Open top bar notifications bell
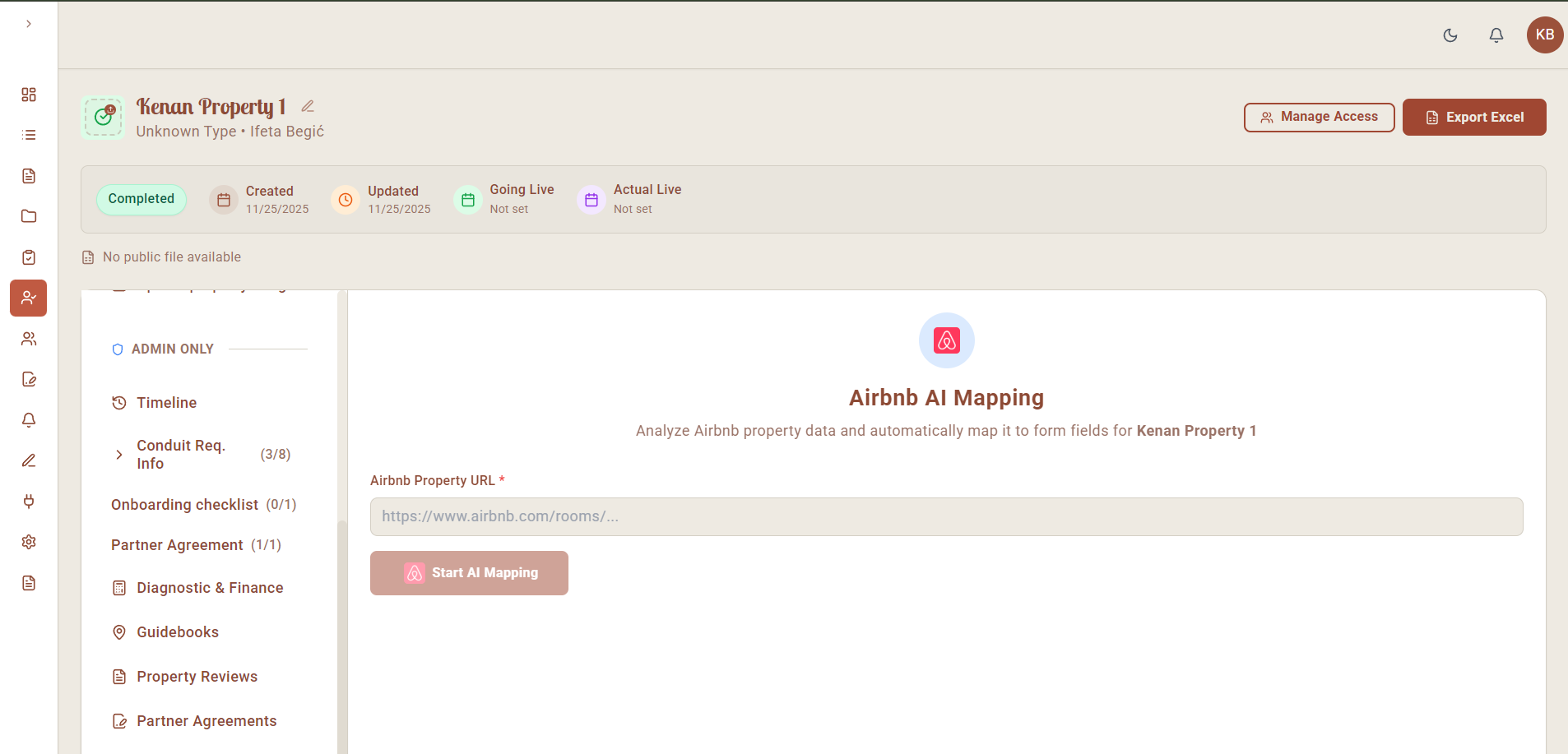The height and width of the screenshot is (754, 1568). coord(1496,35)
